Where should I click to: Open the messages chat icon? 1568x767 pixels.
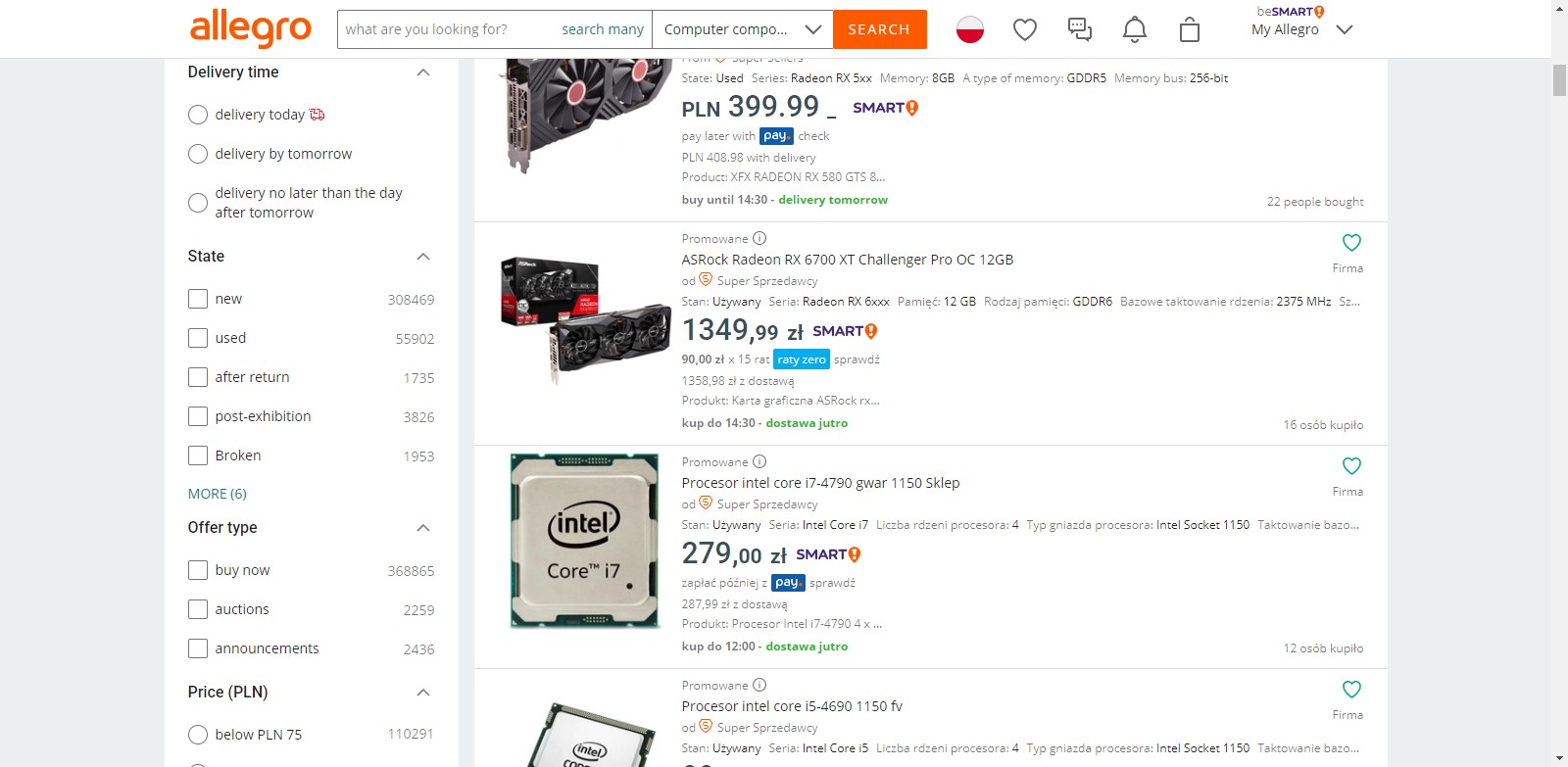coord(1080,29)
